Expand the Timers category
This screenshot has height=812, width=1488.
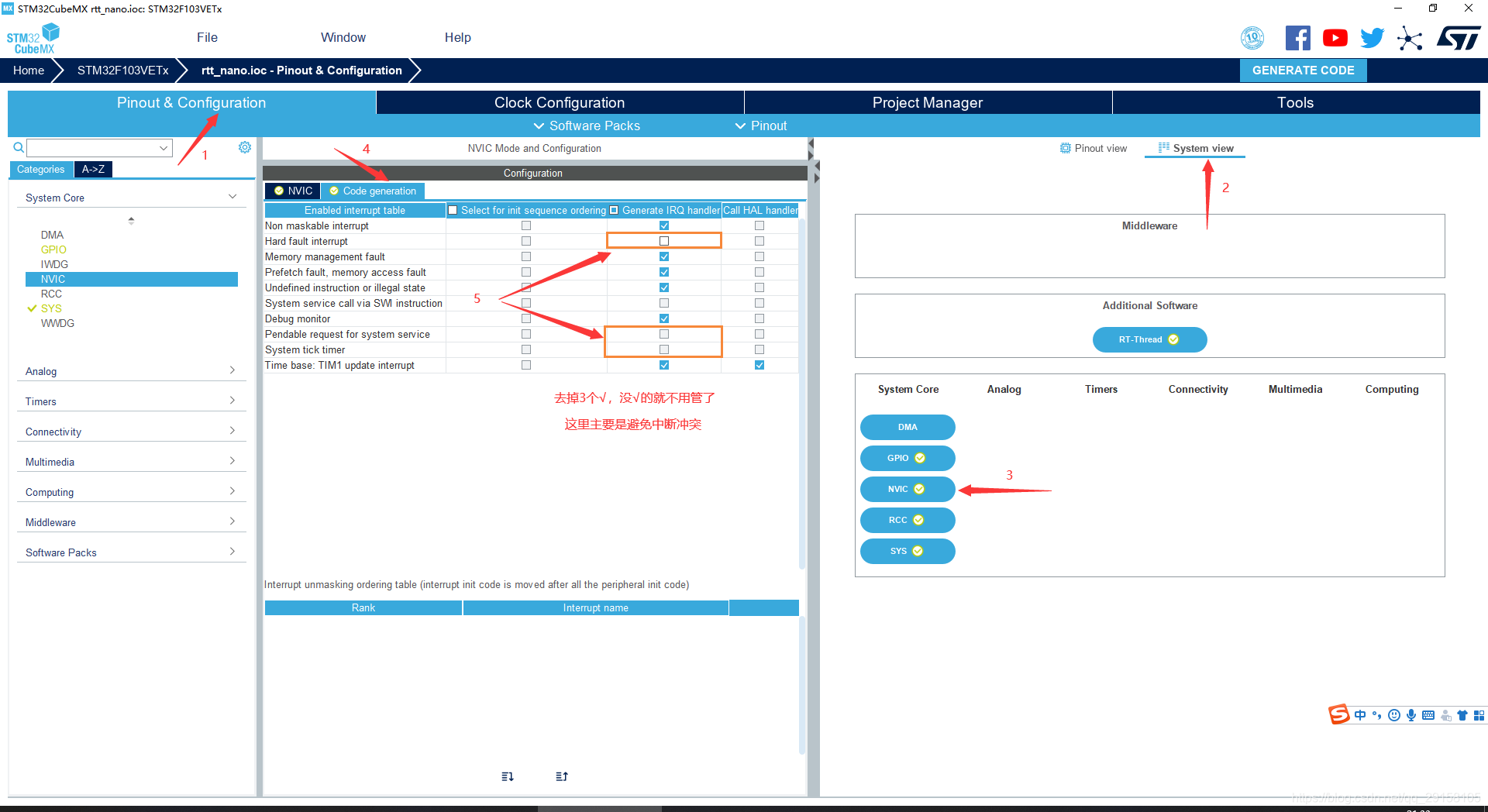coord(232,401)
